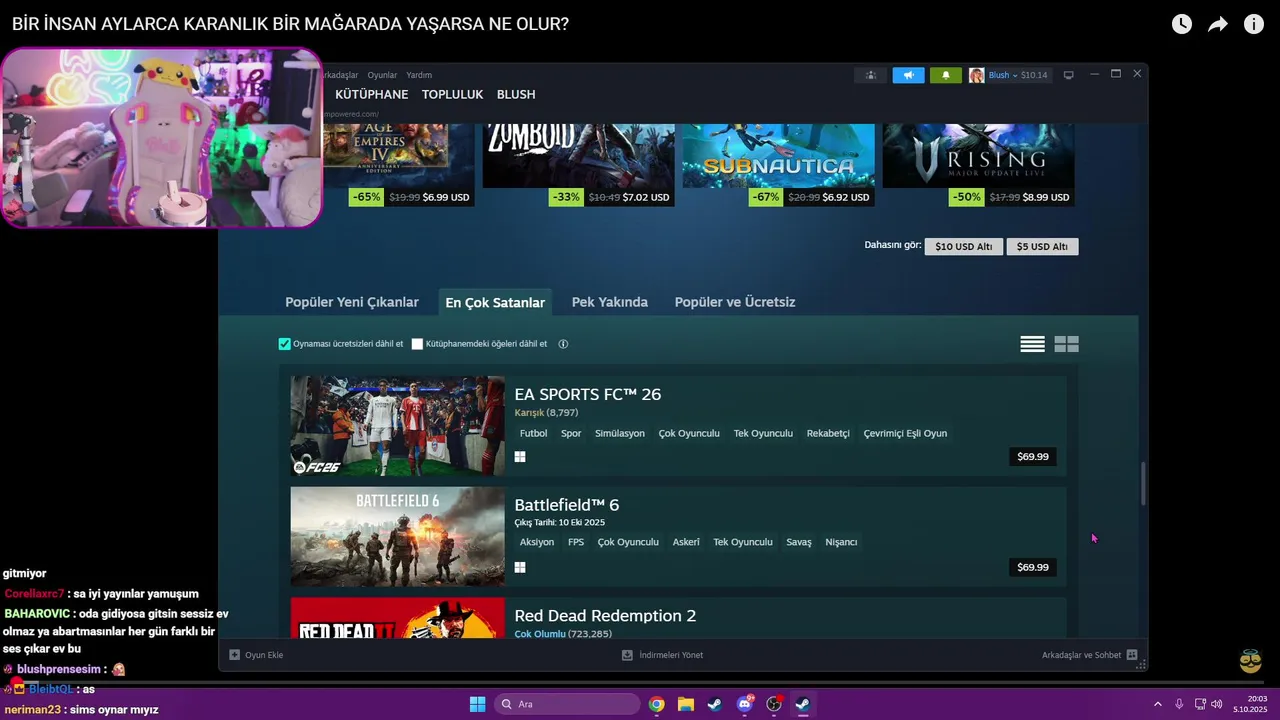This screenshot has width=1280, height=720.
Task: Open the video info icon
Action: tap(1254, 24)
